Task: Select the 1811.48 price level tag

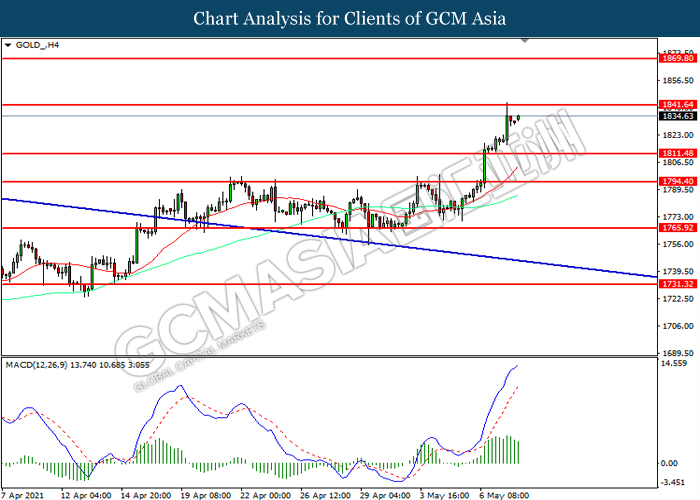Action: click(x=678, y=154)
